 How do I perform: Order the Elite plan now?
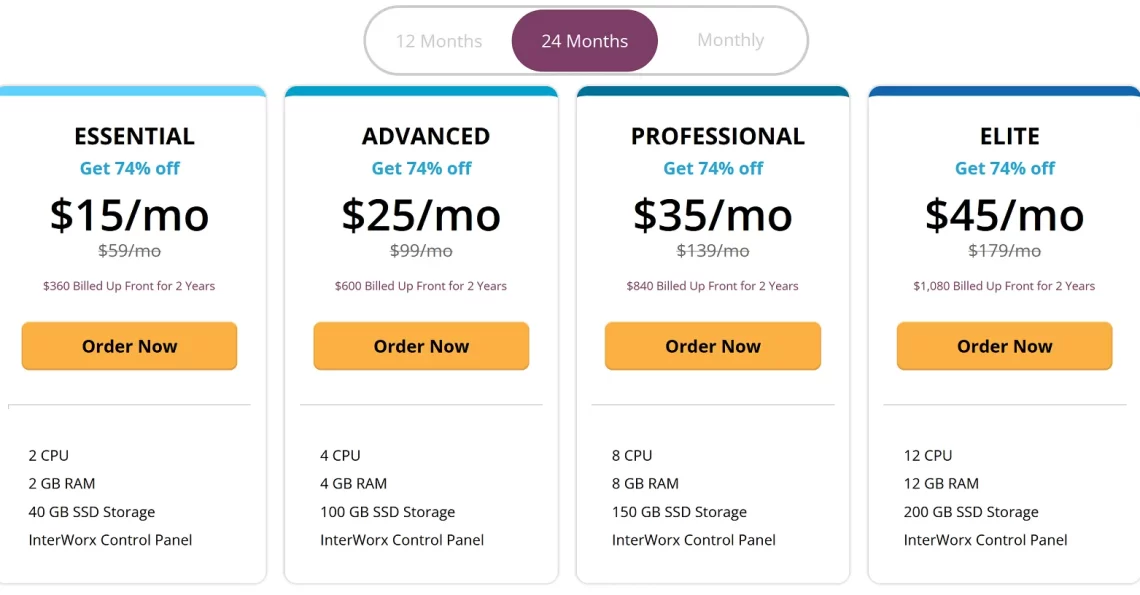click(1004, 346)
